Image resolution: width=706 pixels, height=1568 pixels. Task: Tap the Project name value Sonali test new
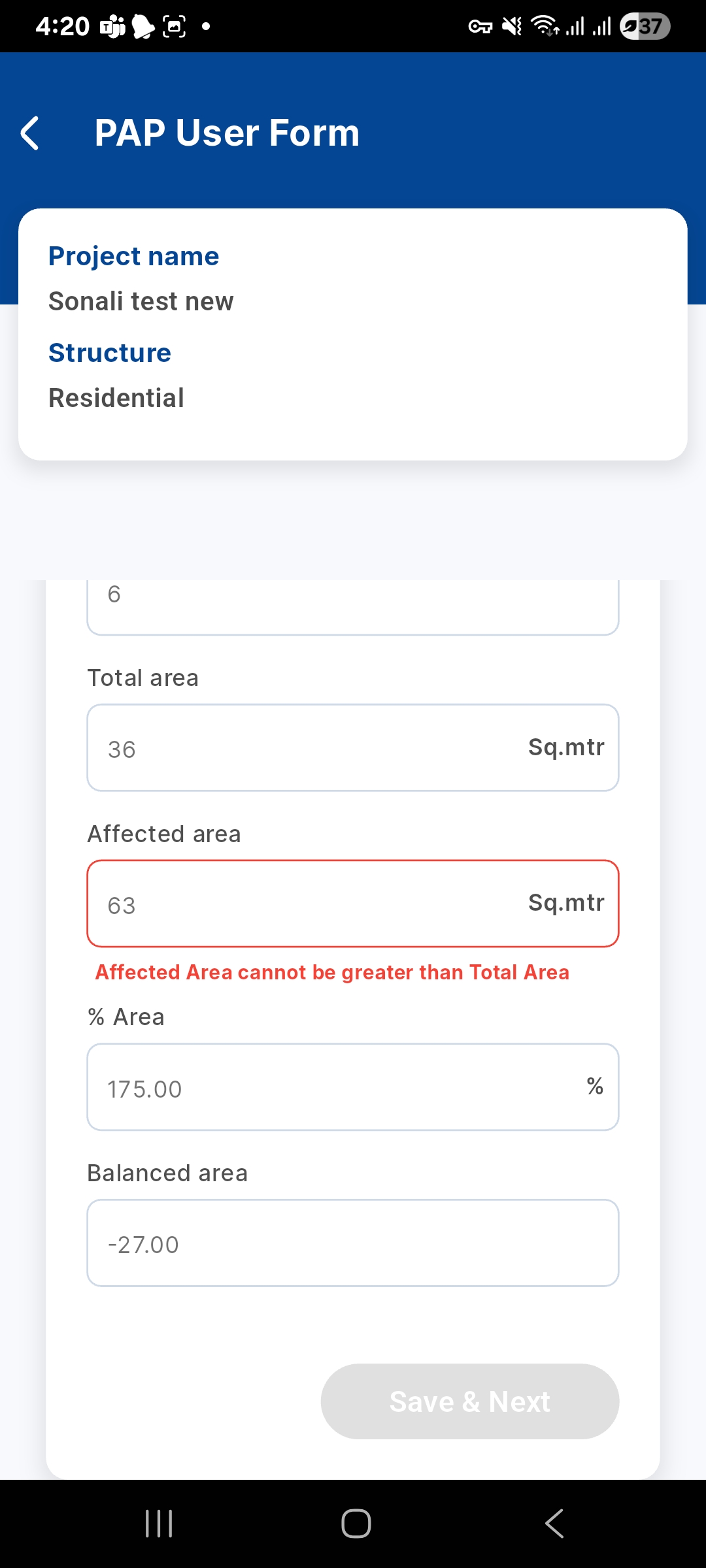141,301
